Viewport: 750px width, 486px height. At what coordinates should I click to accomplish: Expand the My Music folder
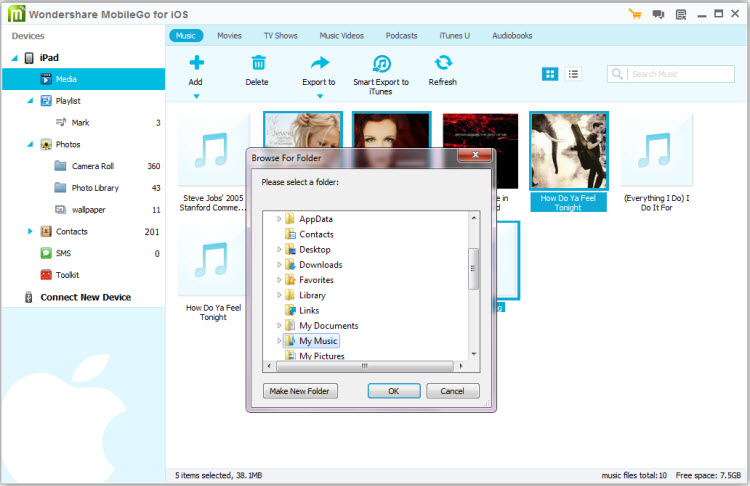279,341
